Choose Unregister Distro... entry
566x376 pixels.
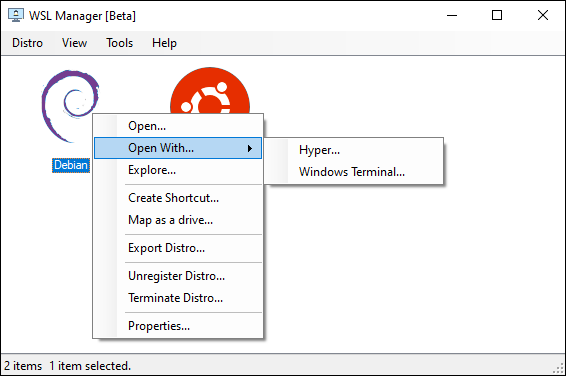tap(178, 276)
